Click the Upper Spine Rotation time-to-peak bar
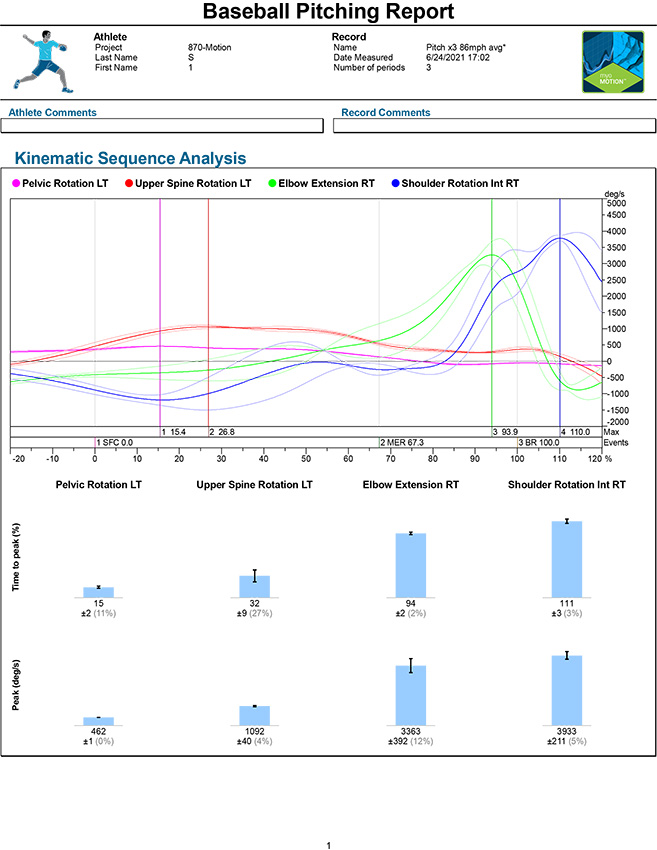The width and height of the screenshot is (657, 850). (x=254, y=586)
